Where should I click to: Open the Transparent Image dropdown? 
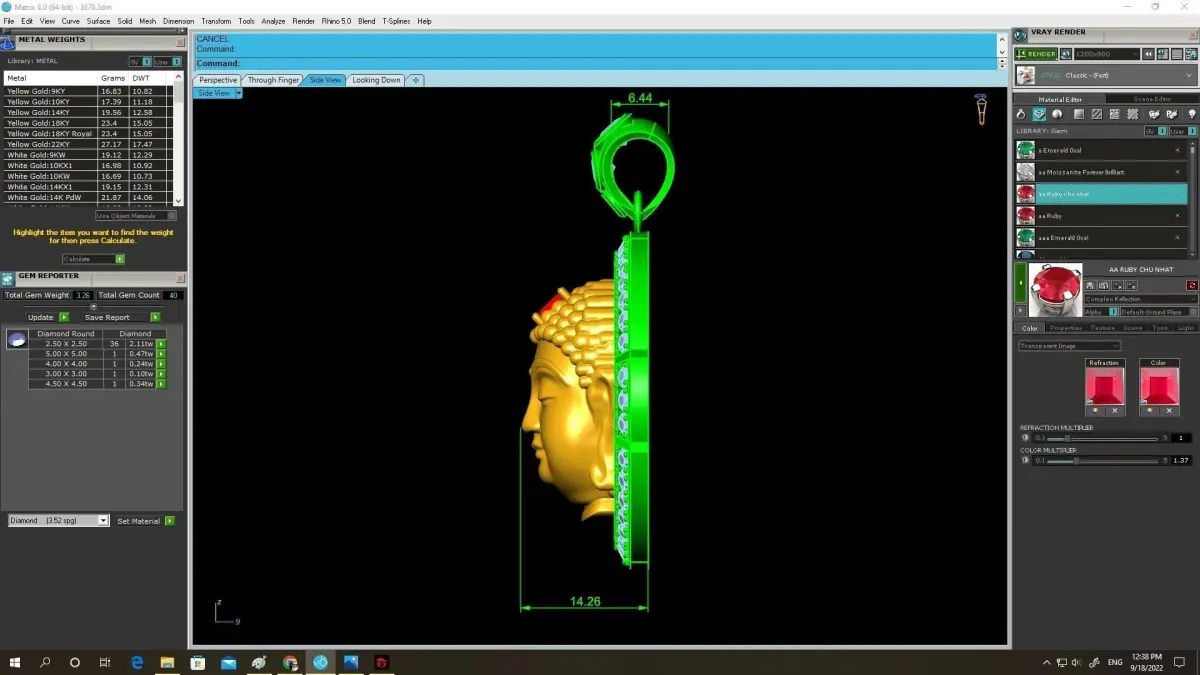click(1069, 346)
